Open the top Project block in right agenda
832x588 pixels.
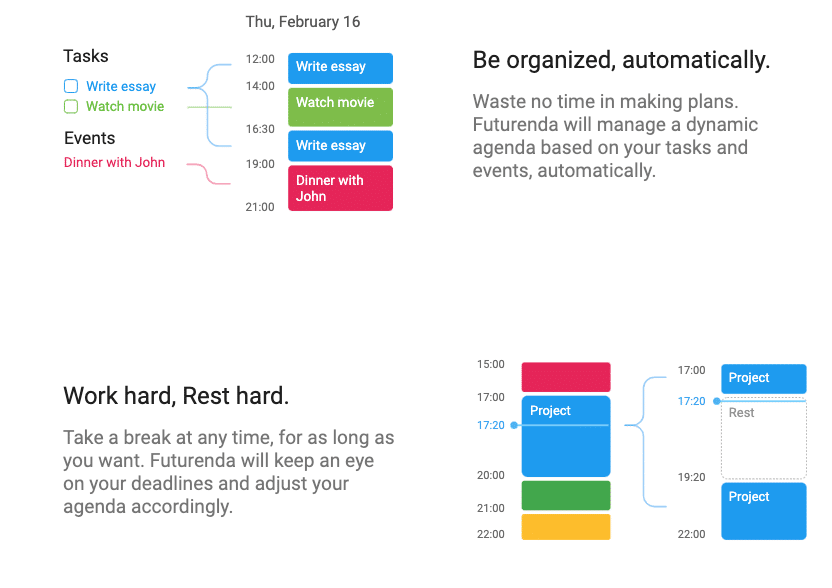[764, 378]
